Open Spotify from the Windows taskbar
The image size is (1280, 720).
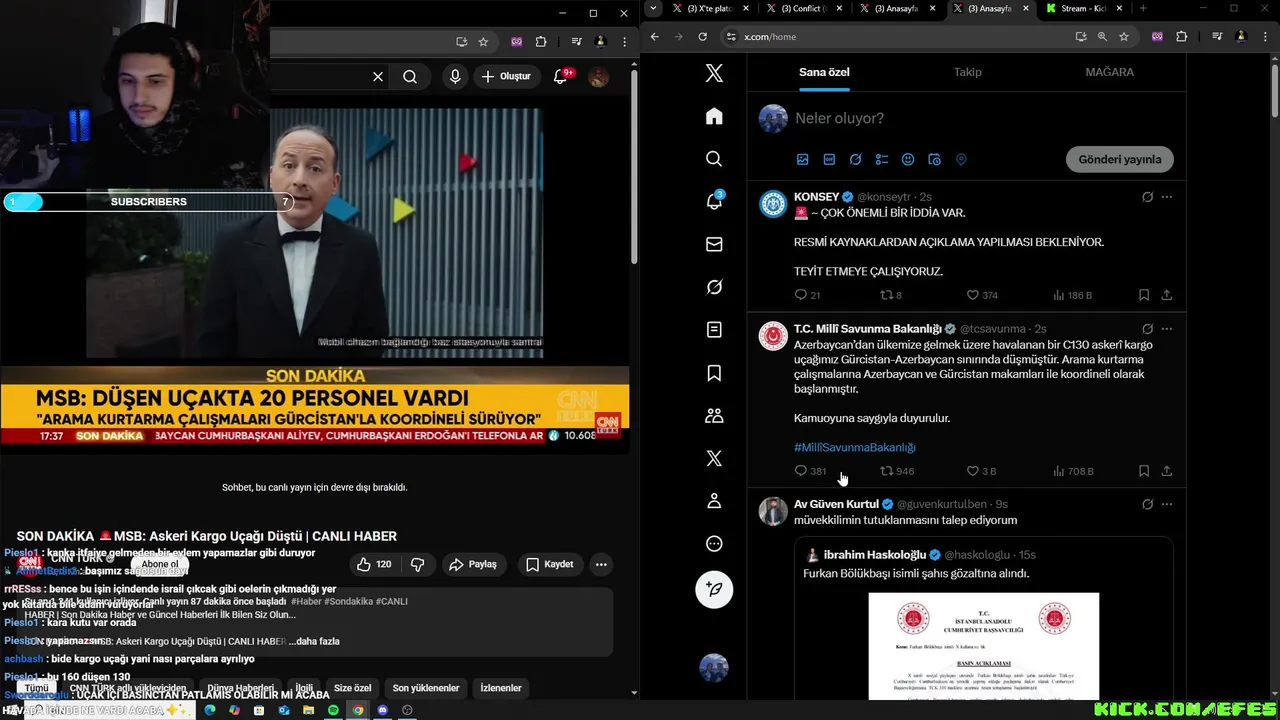point(333,710)
